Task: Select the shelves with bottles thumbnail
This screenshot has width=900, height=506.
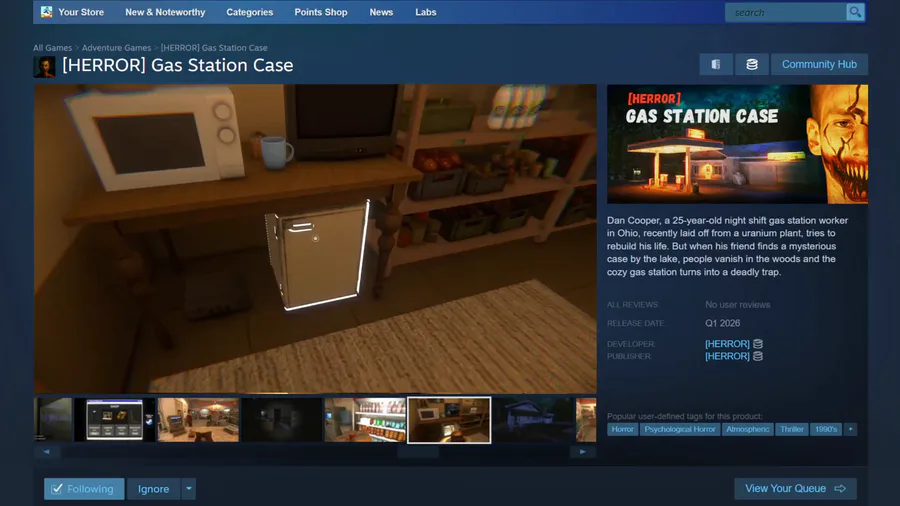Action: [x=365, y=420]
